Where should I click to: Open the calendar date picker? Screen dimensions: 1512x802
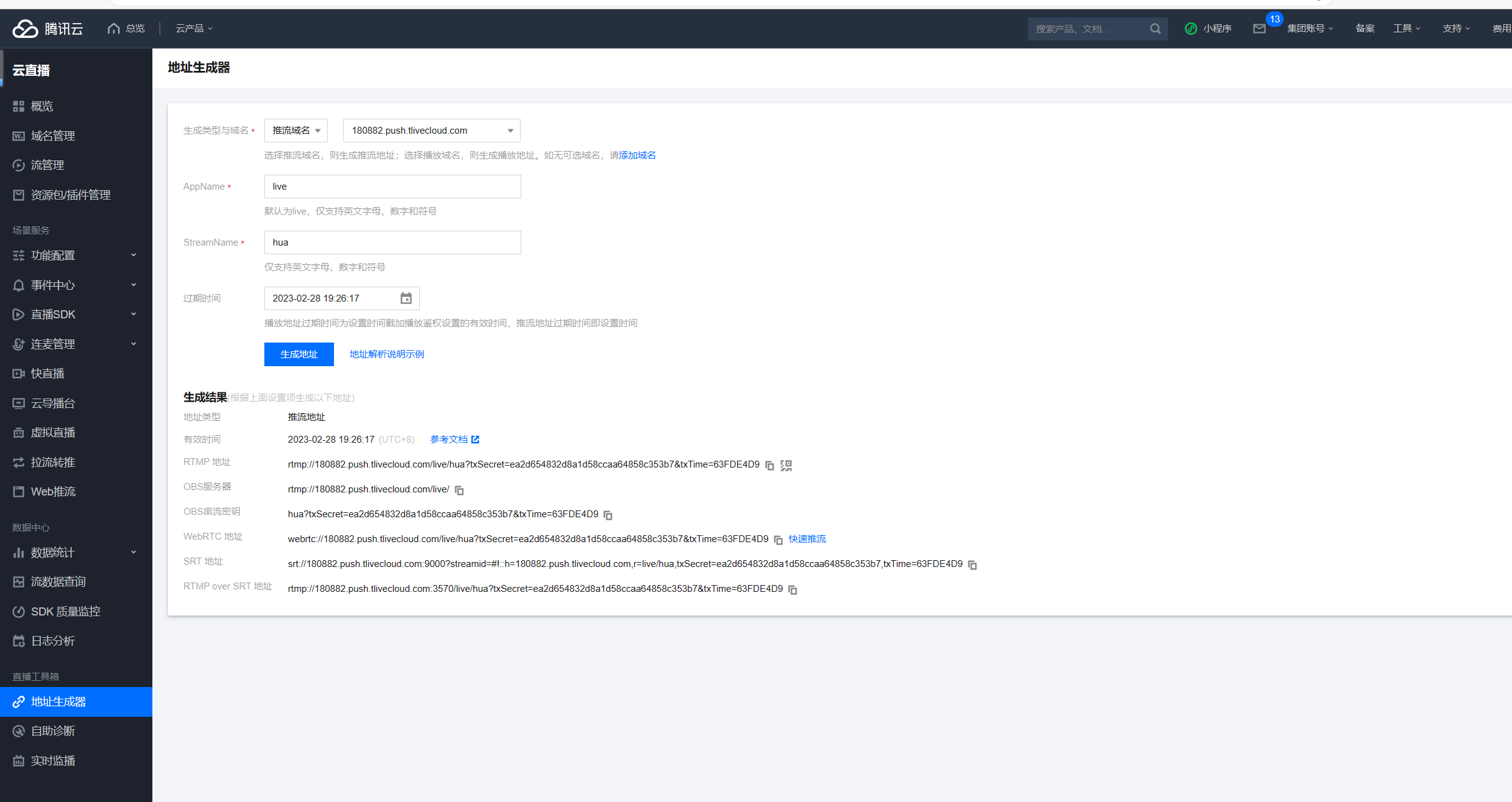[406, 298]
